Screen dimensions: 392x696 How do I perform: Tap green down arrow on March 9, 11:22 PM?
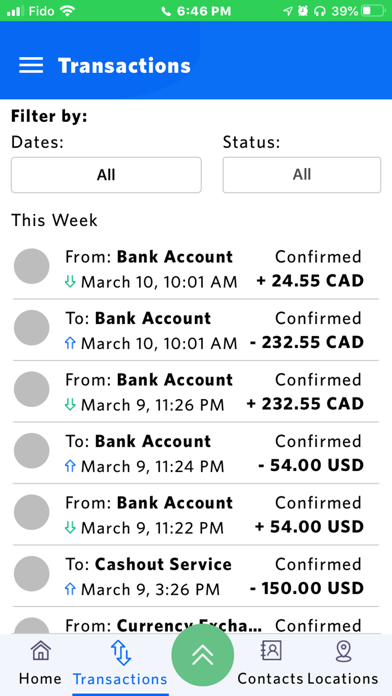coord(71,528)
